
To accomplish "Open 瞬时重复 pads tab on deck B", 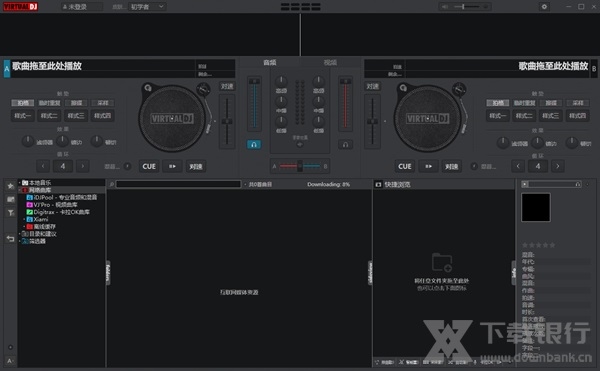I will (x=524, y=103).
